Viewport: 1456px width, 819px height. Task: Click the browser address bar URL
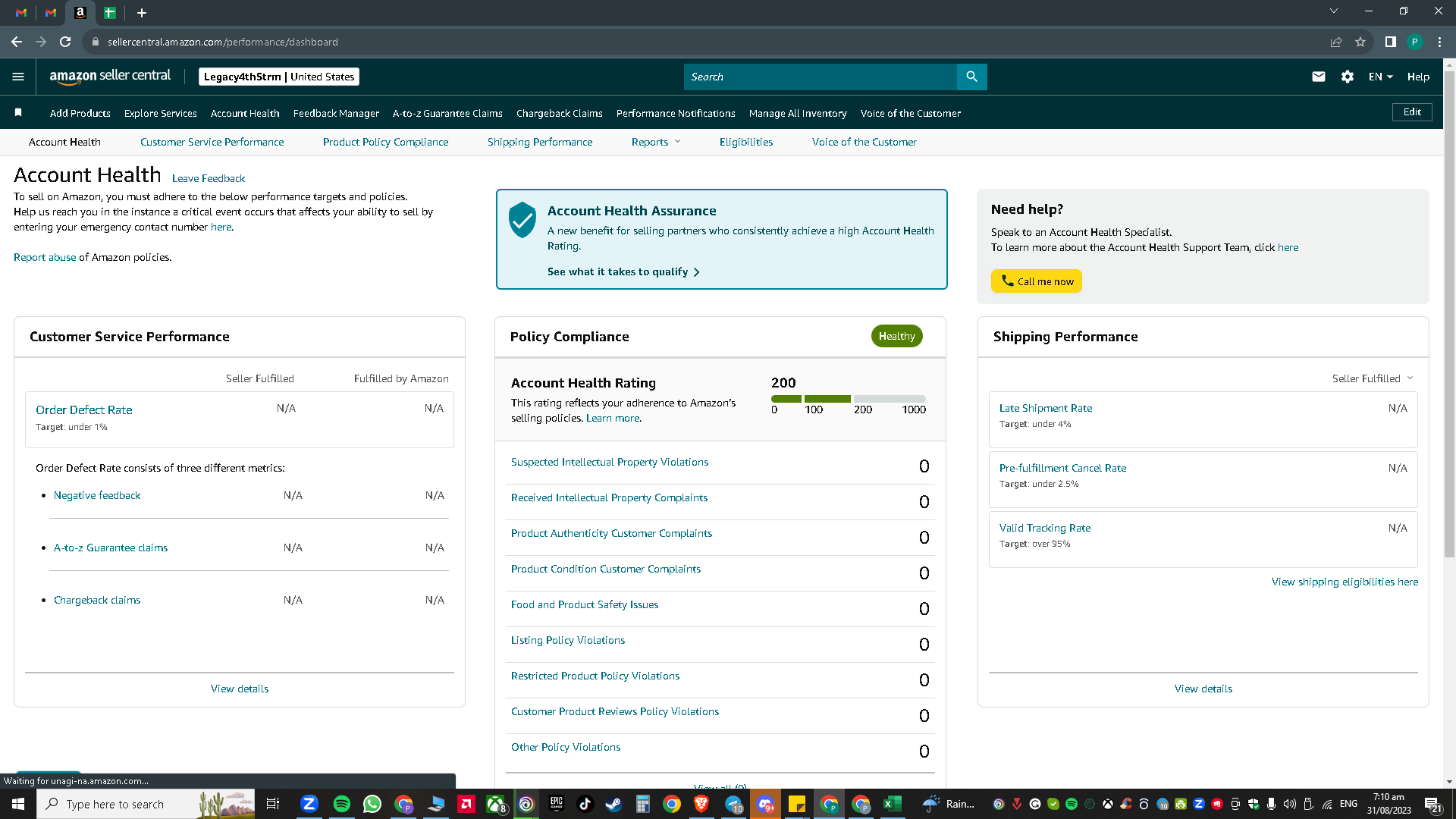(223, 42)
